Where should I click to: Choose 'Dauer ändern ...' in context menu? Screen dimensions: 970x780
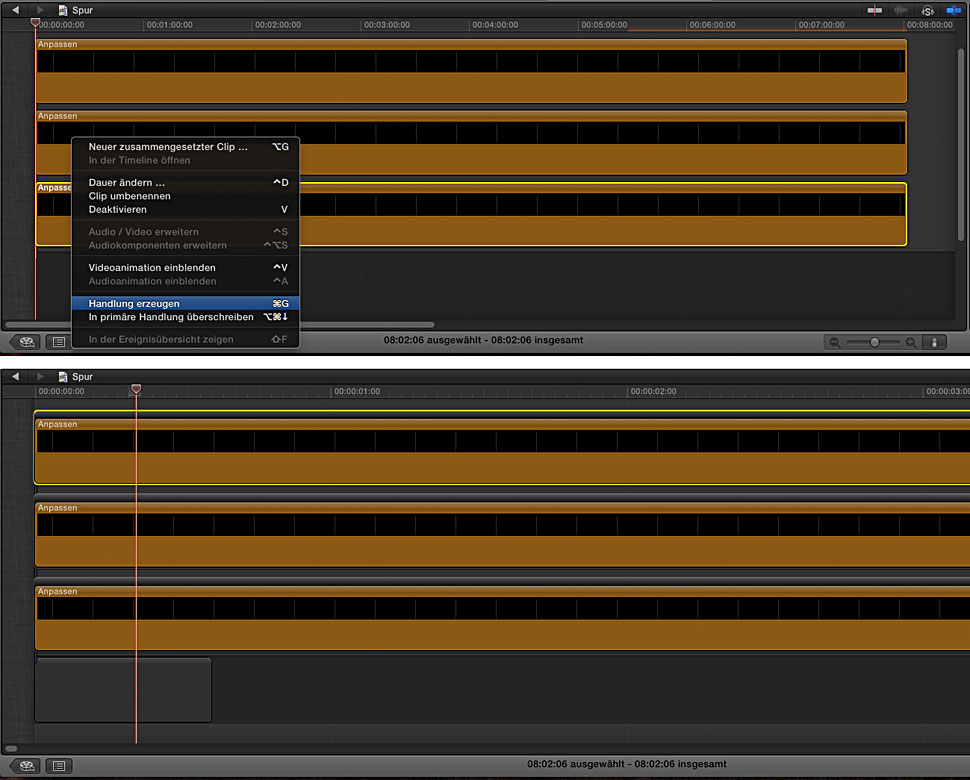127,182
